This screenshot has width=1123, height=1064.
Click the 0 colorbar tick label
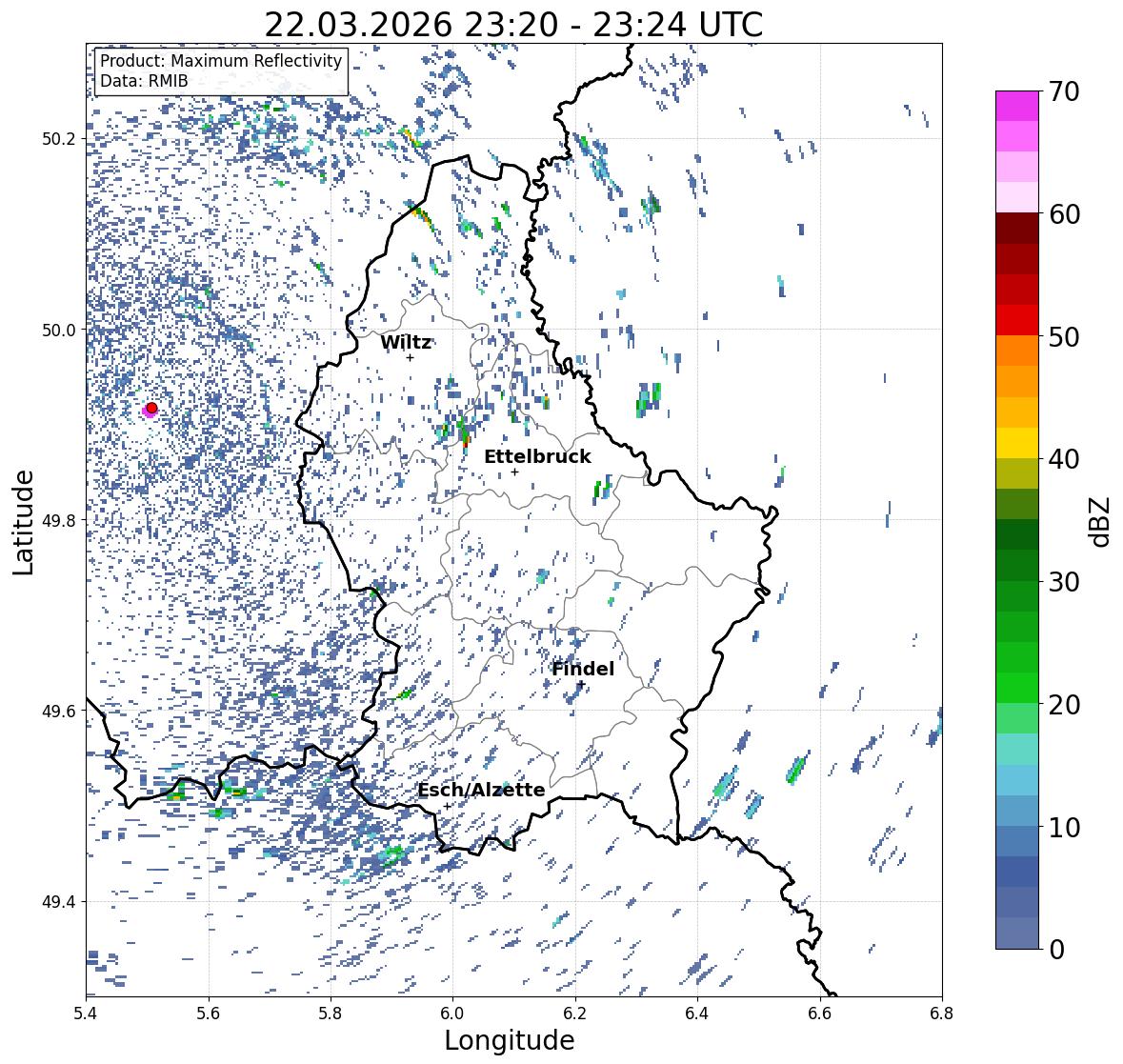tap(1056, 950)
